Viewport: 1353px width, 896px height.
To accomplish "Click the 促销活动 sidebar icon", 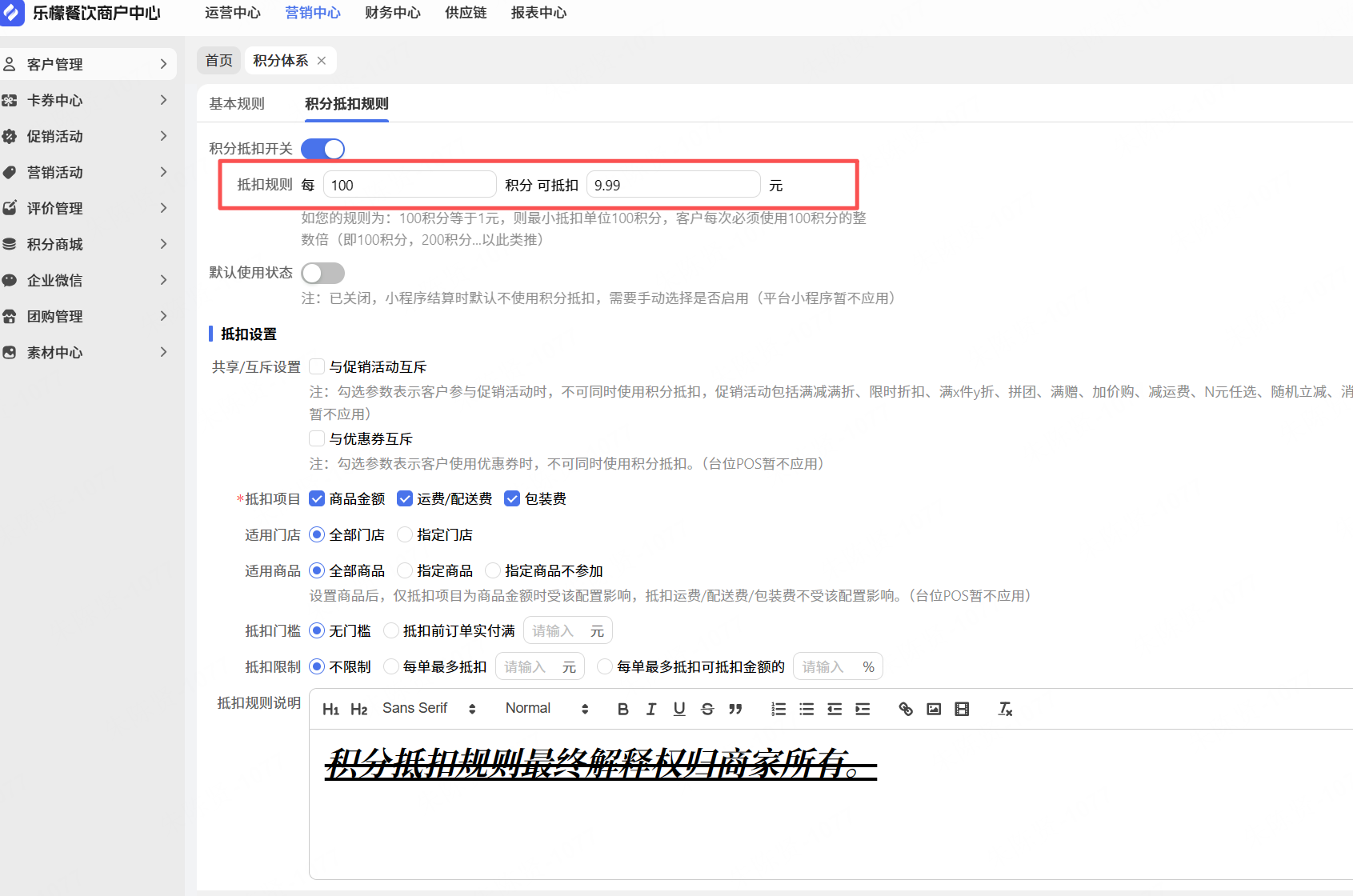I will pyautogui.click(x=10, y=136).
